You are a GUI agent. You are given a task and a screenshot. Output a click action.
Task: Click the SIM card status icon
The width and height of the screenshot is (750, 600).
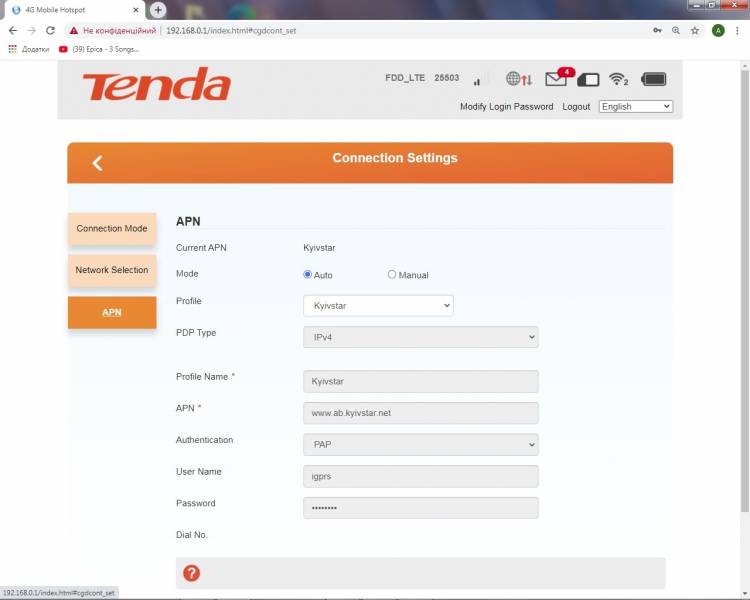(588, 79)
